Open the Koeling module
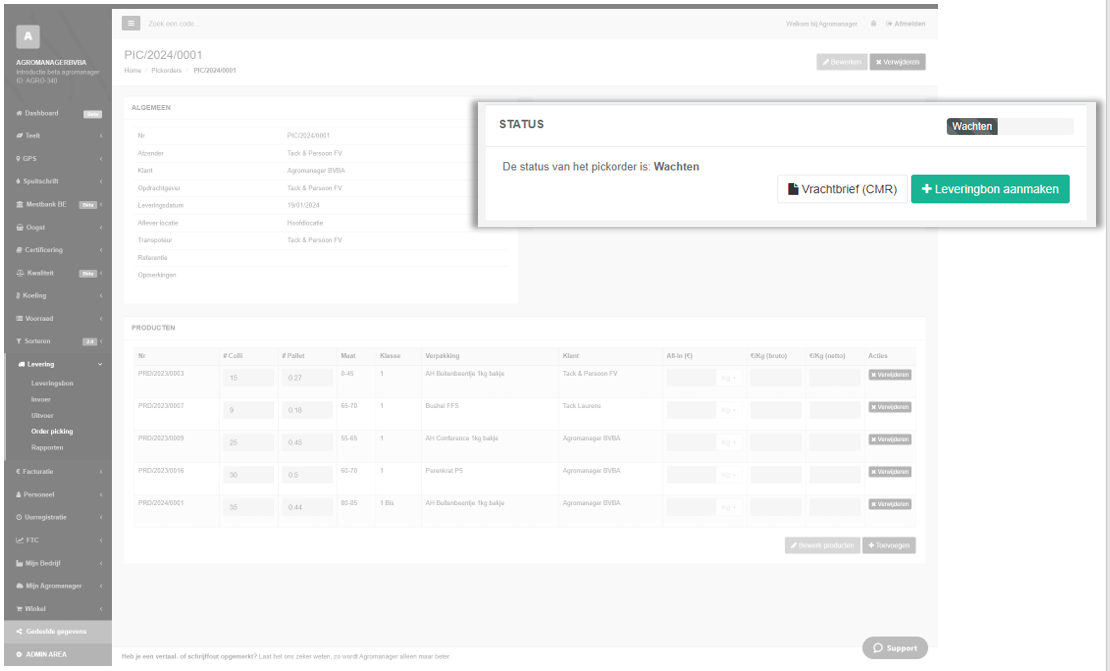This screenshot has height=671, width=1110. [x=40, y=295]
